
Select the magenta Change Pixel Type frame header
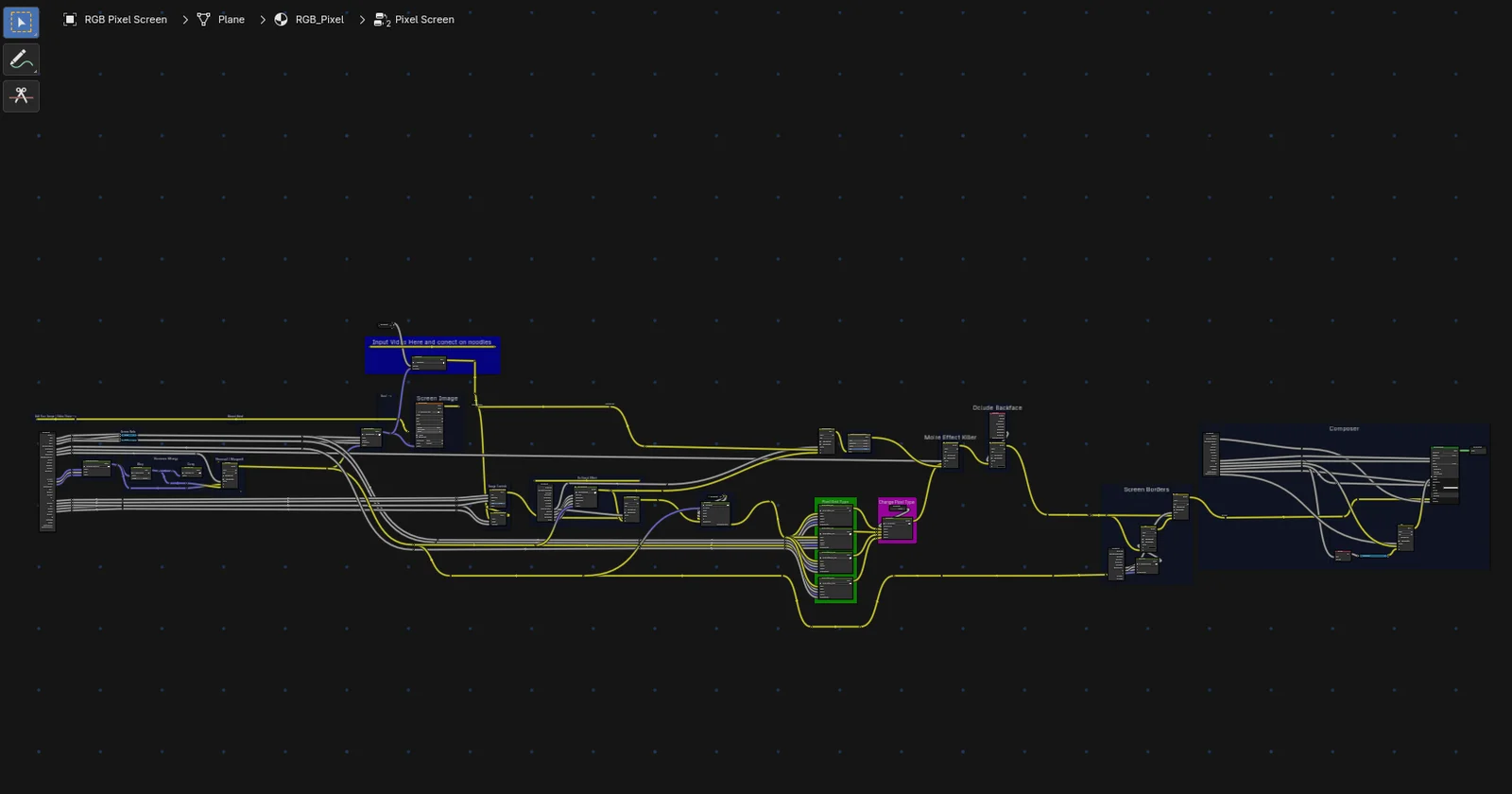click(x=897, y=502)
